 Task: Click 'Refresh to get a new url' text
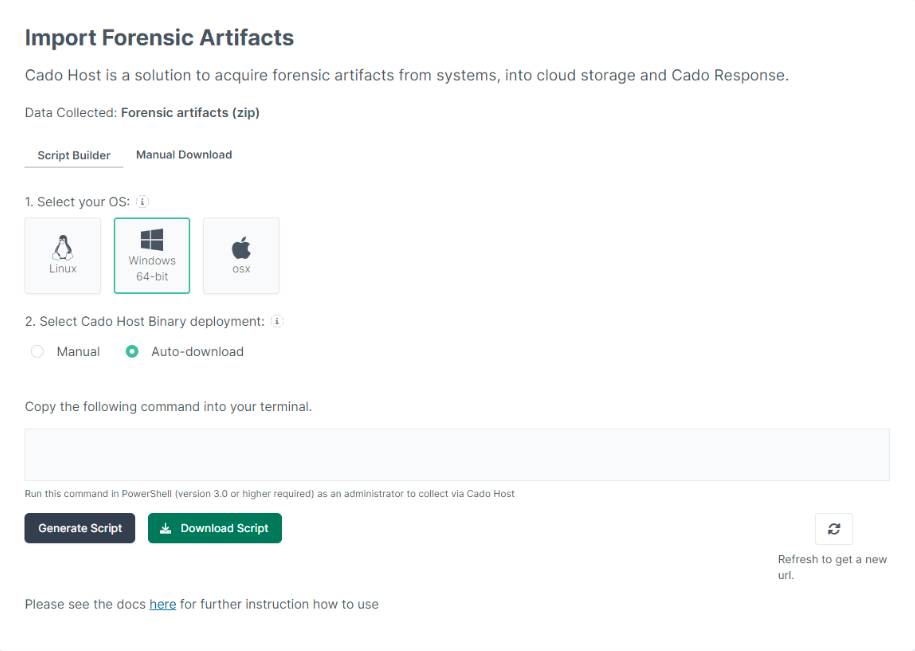[x=832, y=567]
